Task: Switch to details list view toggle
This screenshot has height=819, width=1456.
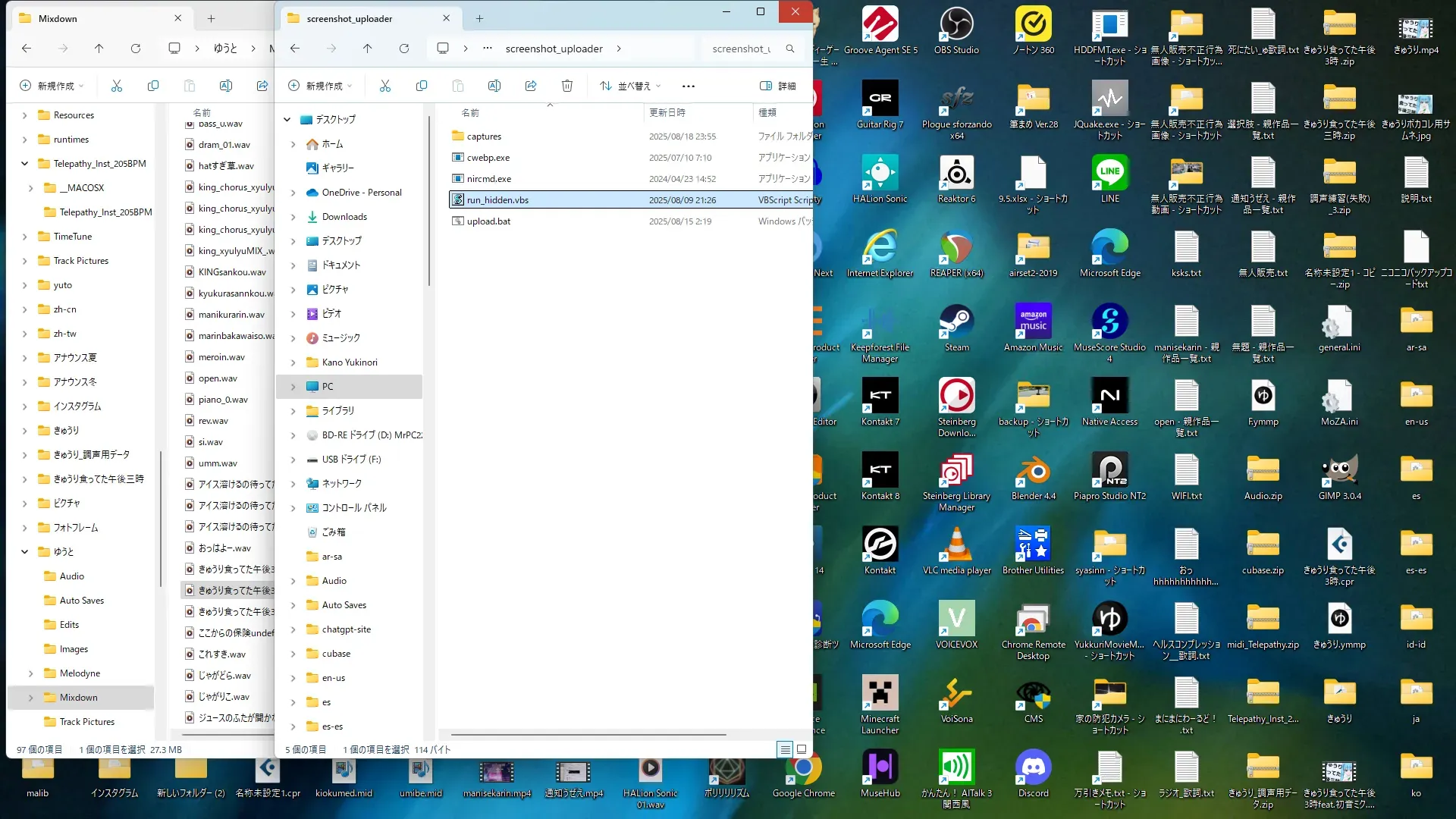Action: coord(785,749)
